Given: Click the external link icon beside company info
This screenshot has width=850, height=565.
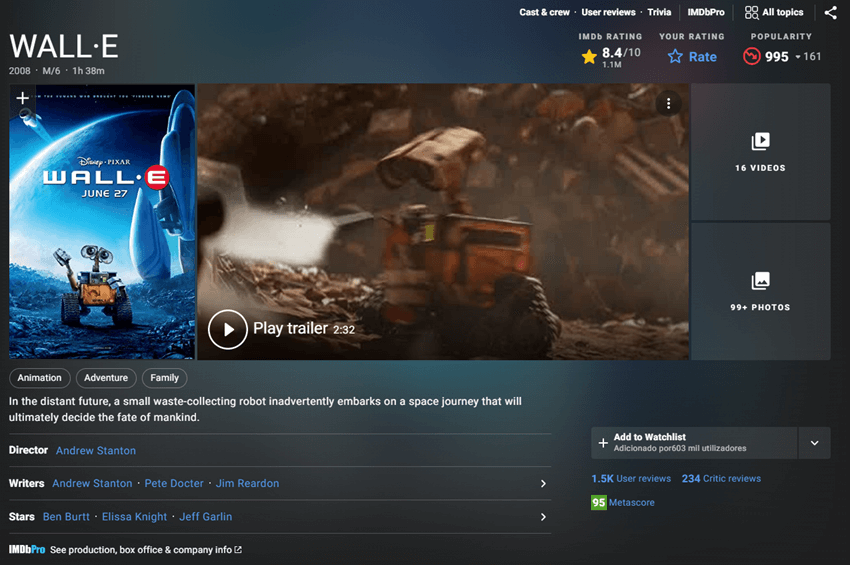Looking at the screenshot, I should tap(237, 549).
